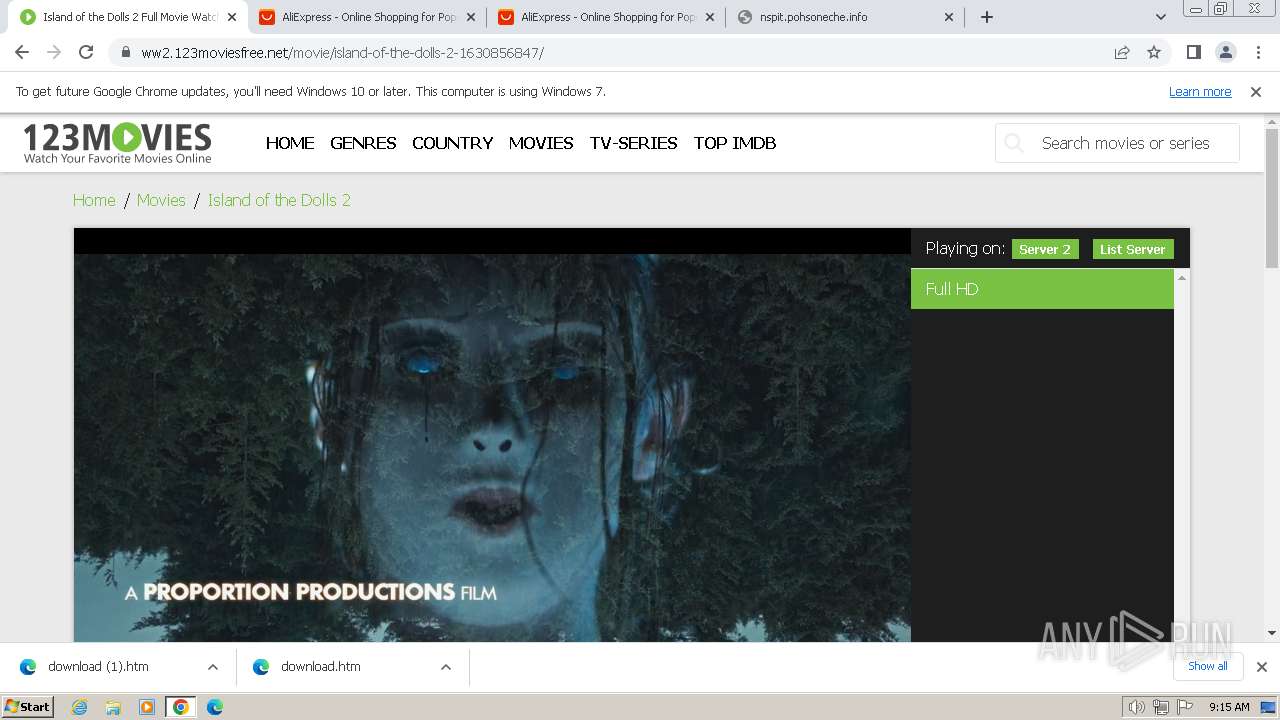1280x720 pixels.
Task: Switch to the second AliExpress tab
Action: tap(606, 17)
